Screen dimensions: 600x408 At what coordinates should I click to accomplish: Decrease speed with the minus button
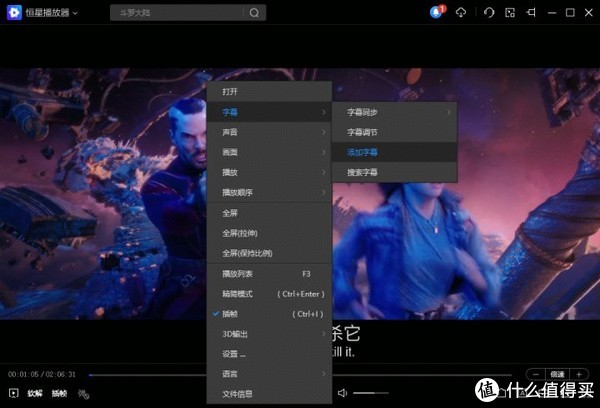point(536,374)
